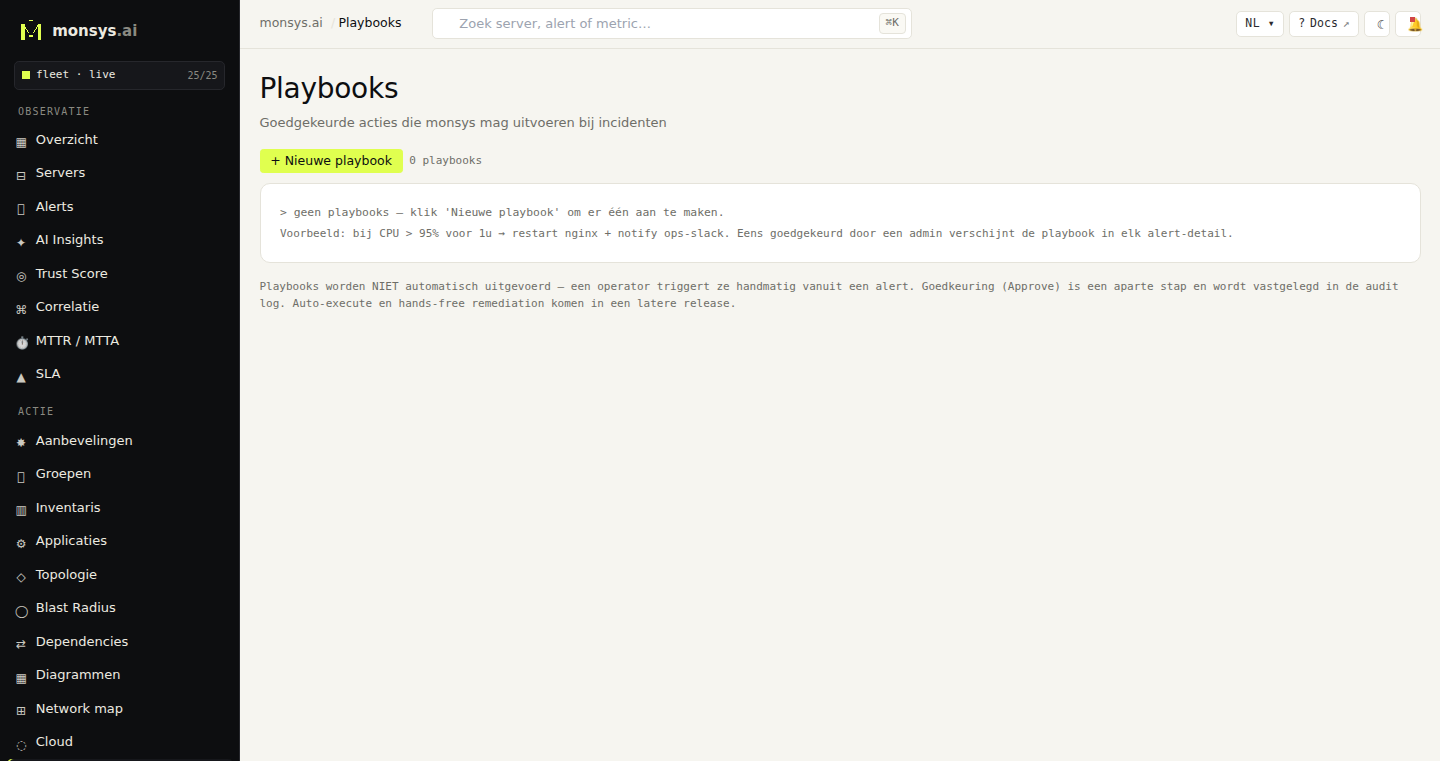1440x761 pixels.
Task: Click the Correlatie icon
Action: 21,310
